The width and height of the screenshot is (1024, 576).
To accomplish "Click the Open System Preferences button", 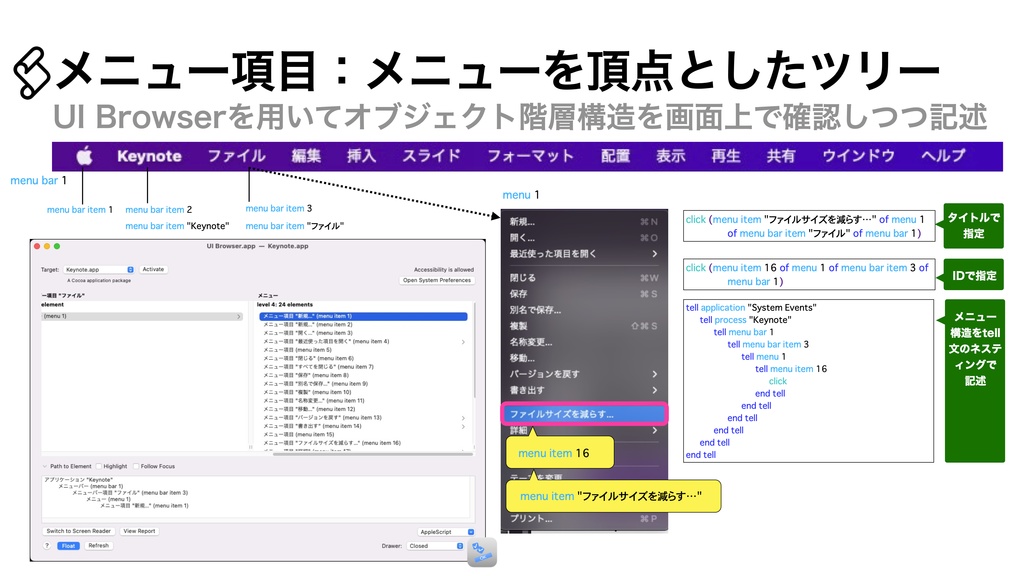I will tap(437, 280).
